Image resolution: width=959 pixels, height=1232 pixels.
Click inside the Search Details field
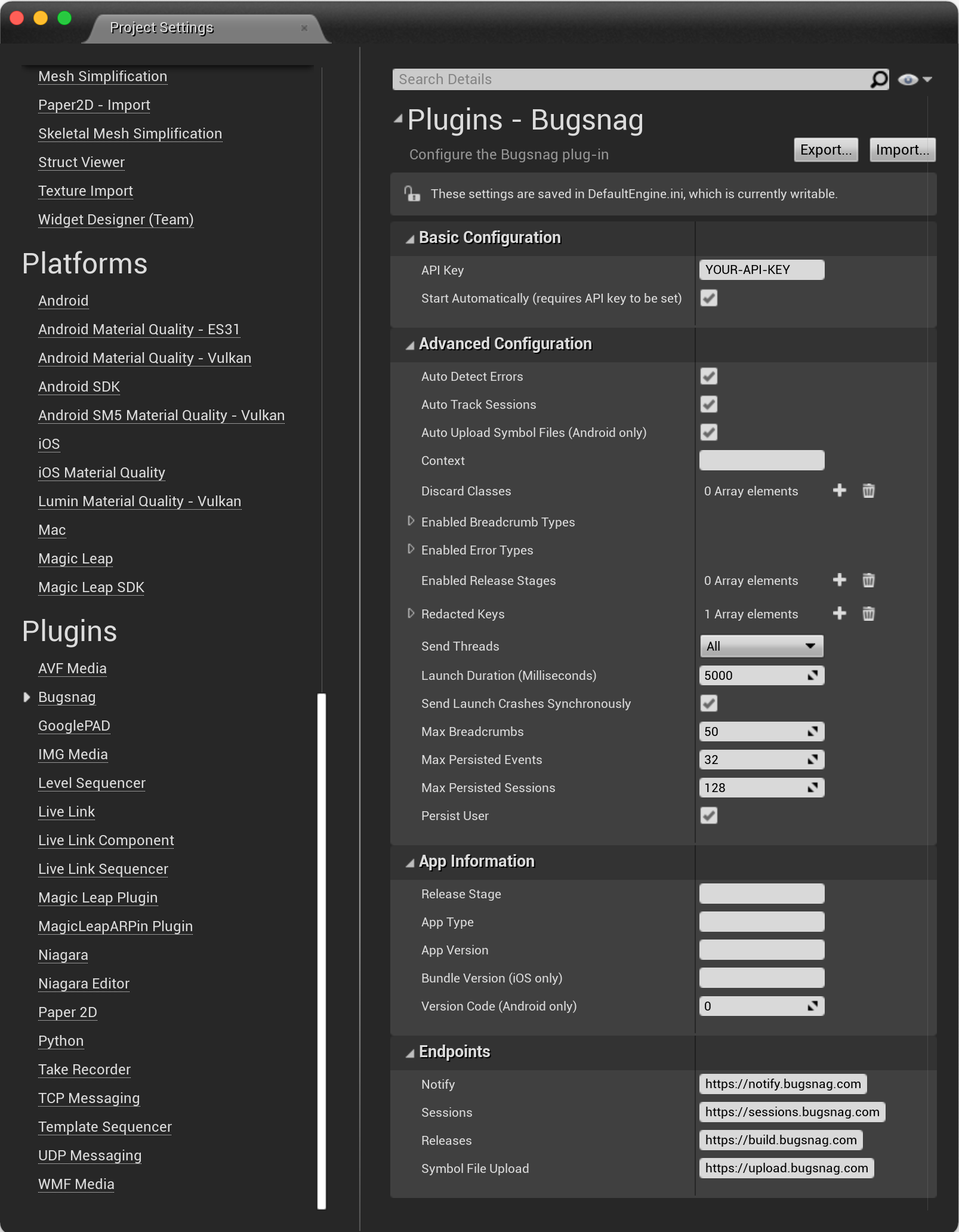(597, 79)
